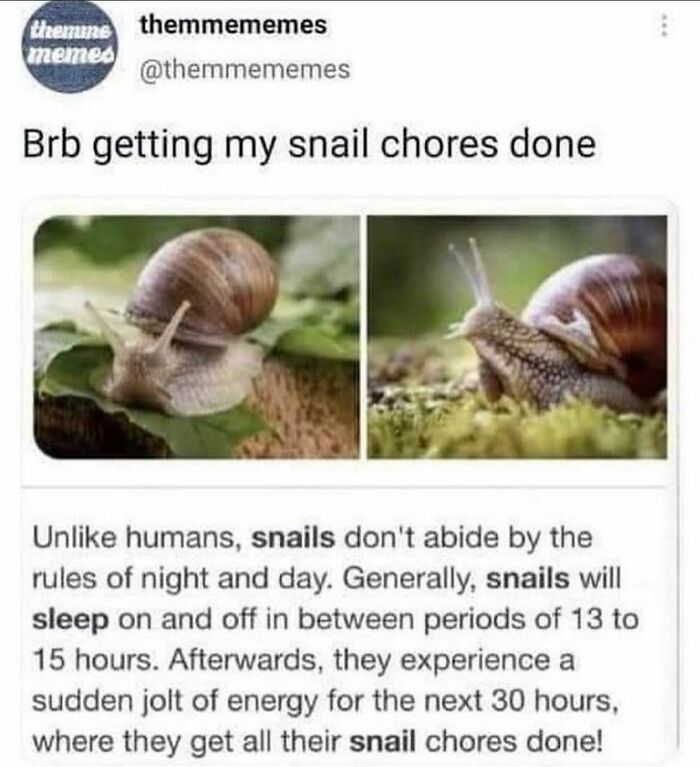Open the right snail-on-moss photo
The height and width of the screenshot is (767, 700).
[517, 337]
